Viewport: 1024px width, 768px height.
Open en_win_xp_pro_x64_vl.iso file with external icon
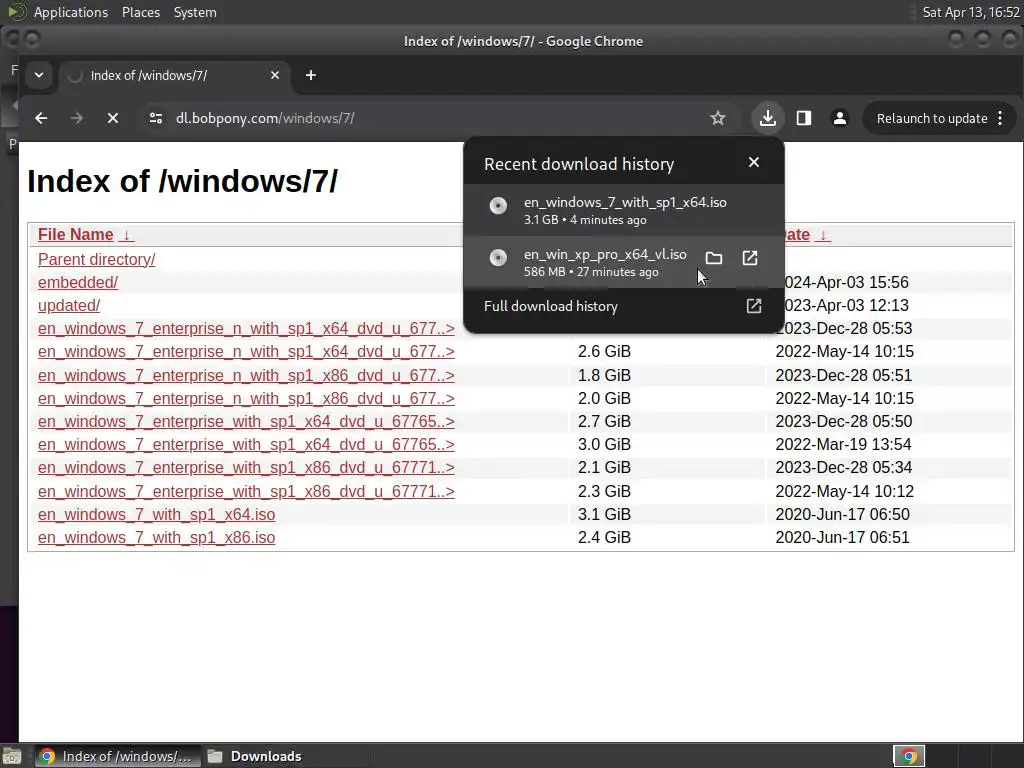(x=750, y=258)
